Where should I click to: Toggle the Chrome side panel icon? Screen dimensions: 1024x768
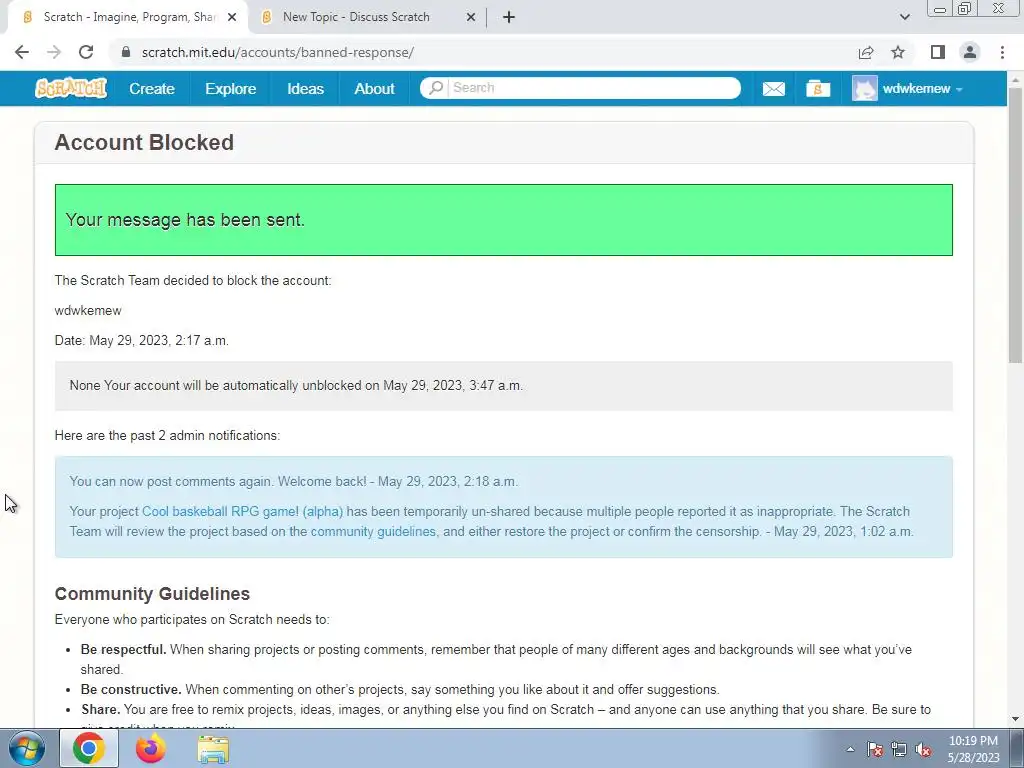point(938,52)
